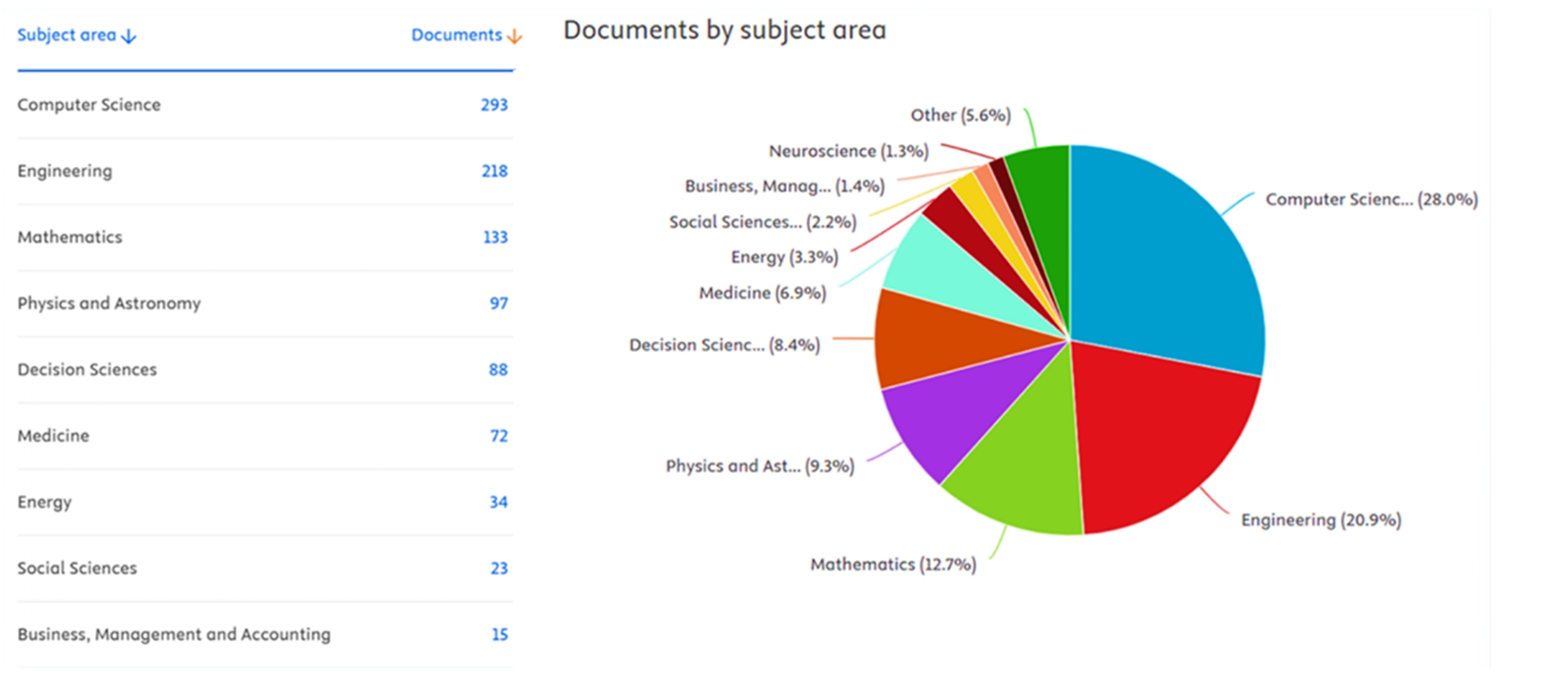The image size is (1568, 689).
Task: Open the 23 documents count link
Action: 498,567
